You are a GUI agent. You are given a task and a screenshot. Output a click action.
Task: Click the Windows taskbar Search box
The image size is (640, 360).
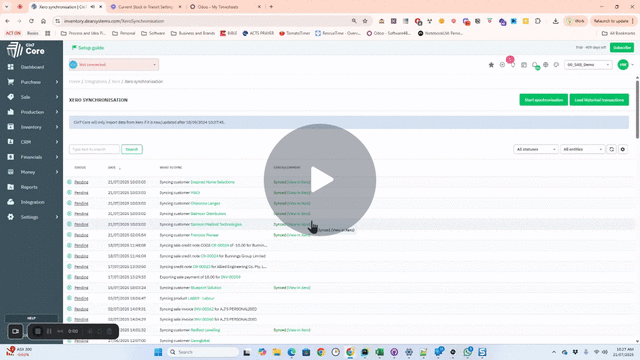[203, 352]
